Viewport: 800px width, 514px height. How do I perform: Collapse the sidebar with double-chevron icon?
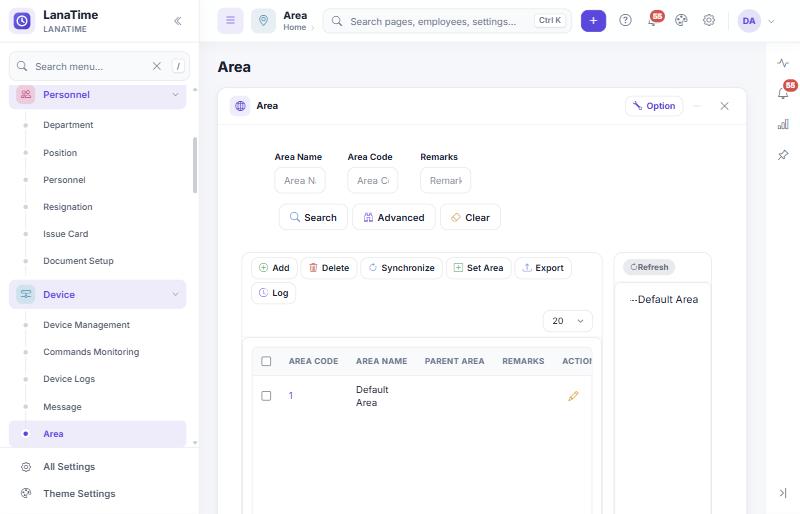pos(178,21)
